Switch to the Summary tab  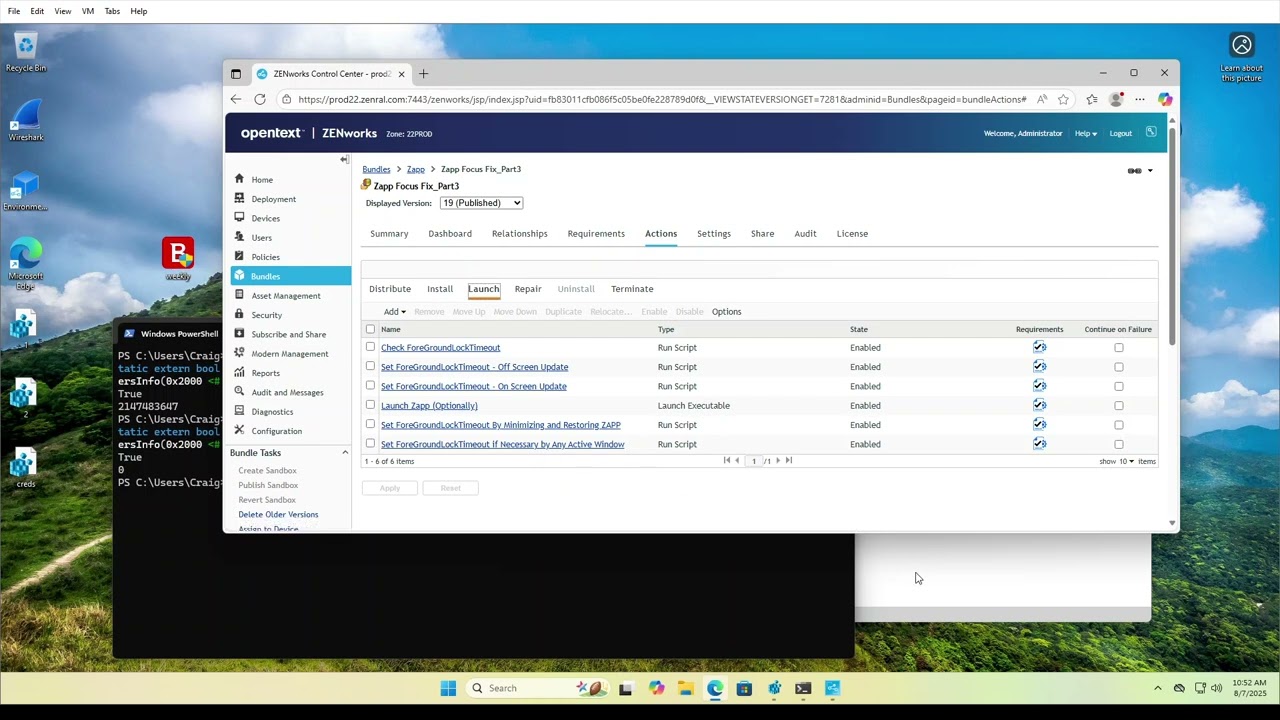coord(389,234)
